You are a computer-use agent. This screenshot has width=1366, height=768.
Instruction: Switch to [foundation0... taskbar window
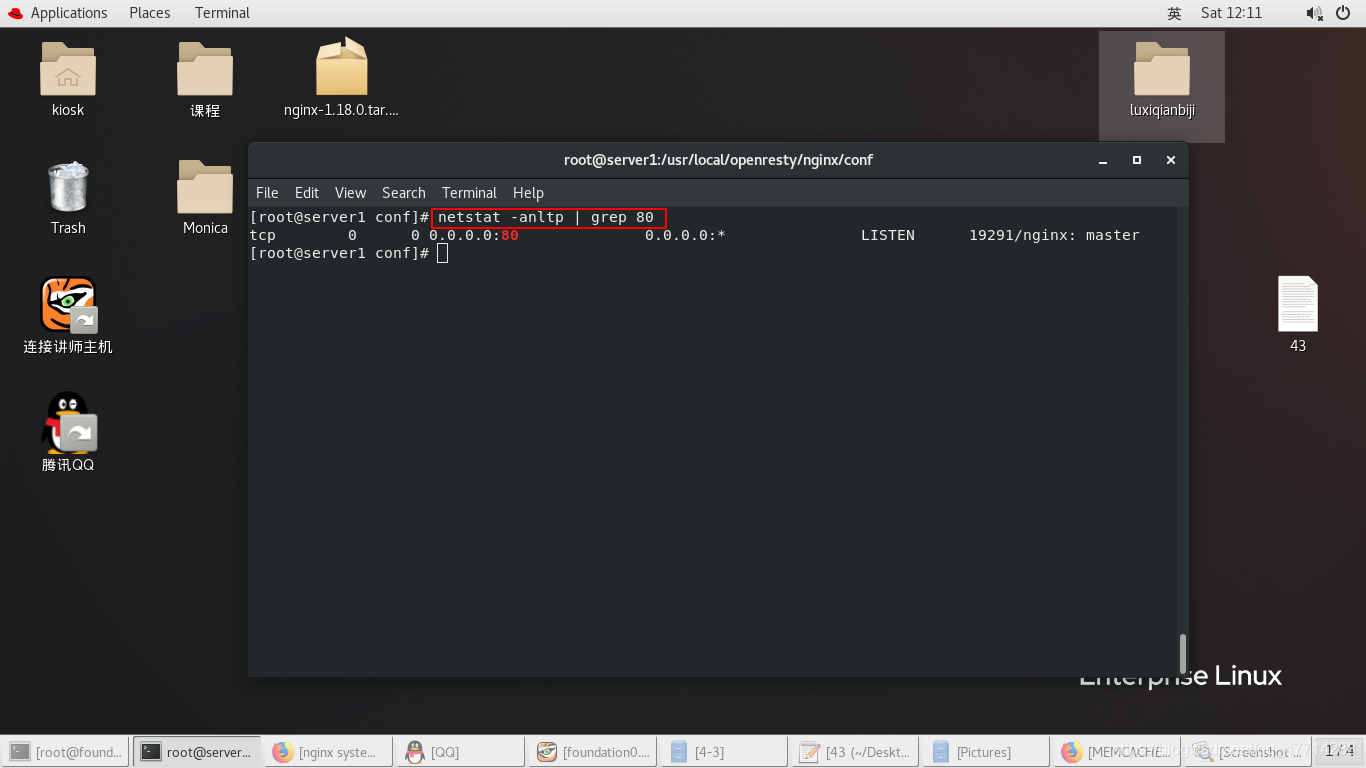[591, 752]
